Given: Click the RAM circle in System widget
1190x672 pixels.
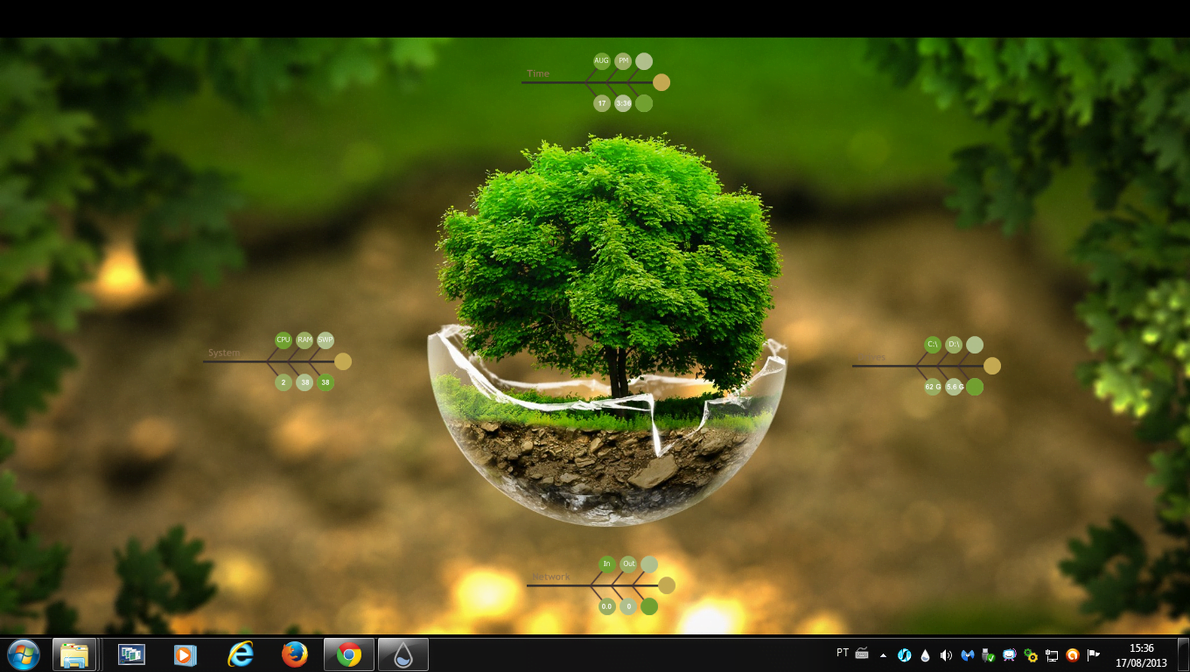Looking at the screenshot, I should [305, 340].
